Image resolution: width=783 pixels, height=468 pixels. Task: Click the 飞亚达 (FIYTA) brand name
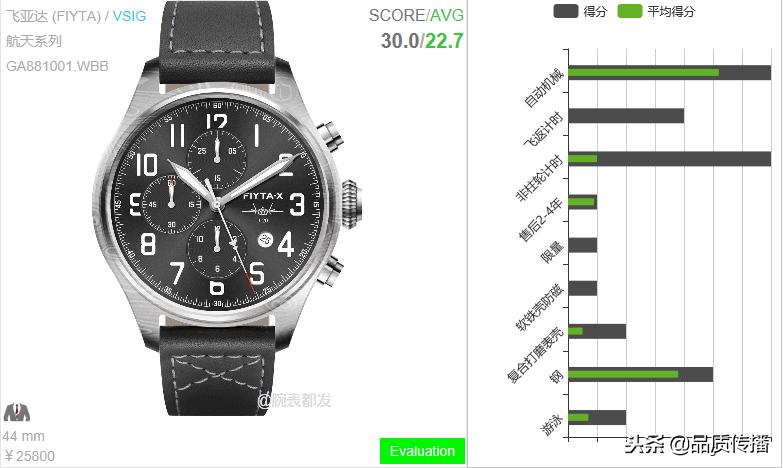(x=53, y=16)
